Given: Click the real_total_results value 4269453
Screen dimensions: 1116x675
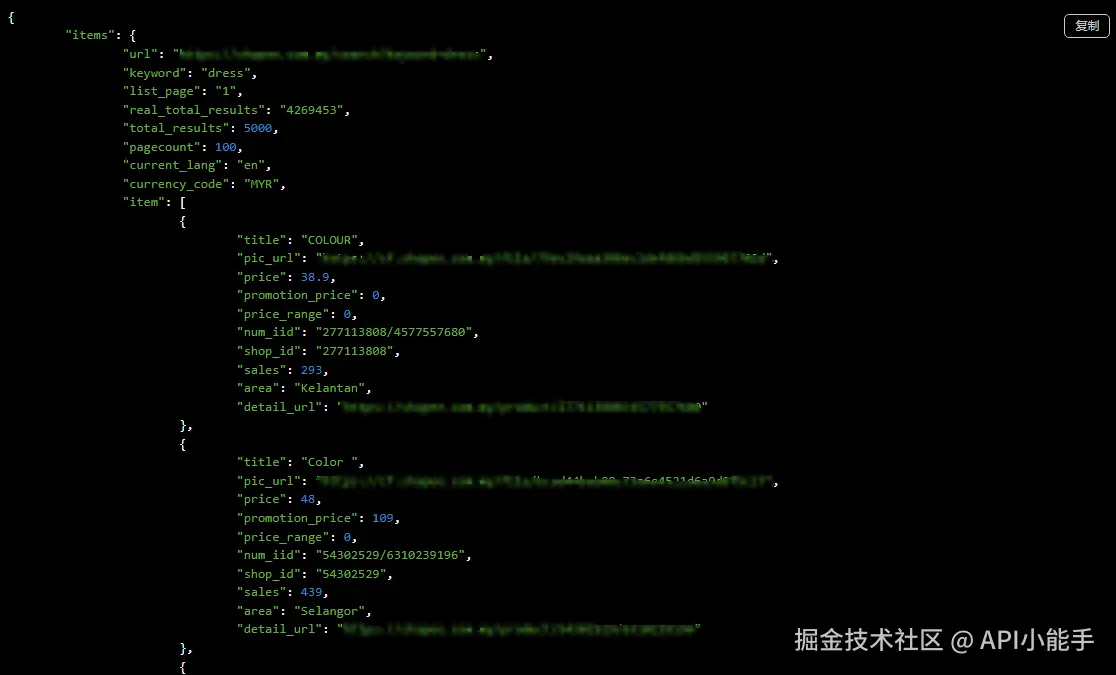Looking at the screenshot, I should 311,110.
